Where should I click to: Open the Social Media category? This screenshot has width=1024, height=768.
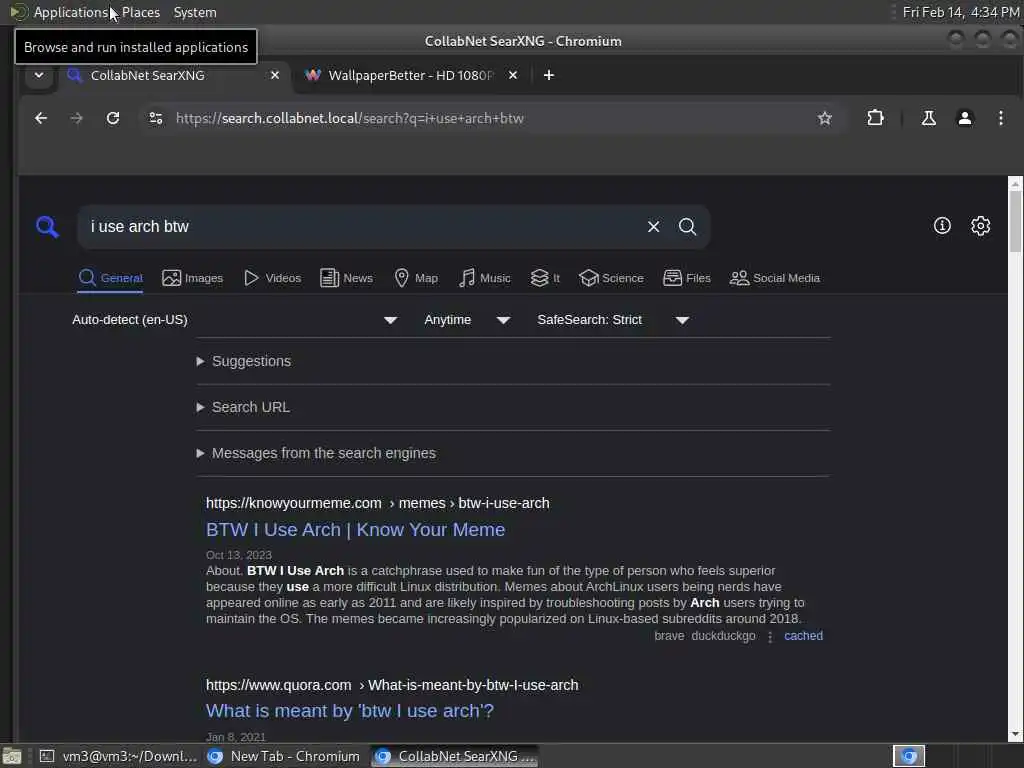pos(775,278)
